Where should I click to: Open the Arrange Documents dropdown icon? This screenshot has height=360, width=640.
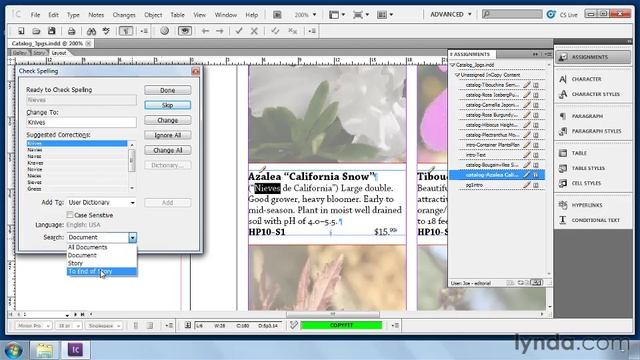coord(385,15)
